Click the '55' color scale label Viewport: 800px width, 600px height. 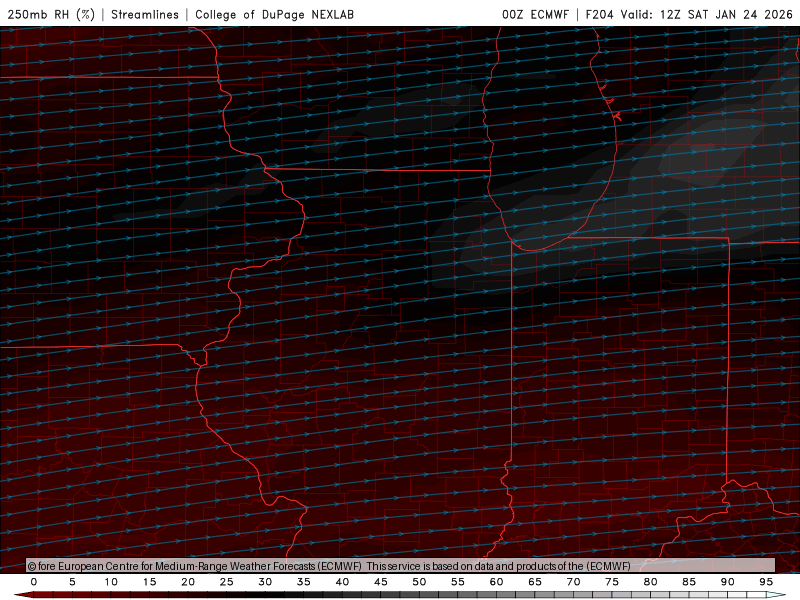tap(458, 582)
